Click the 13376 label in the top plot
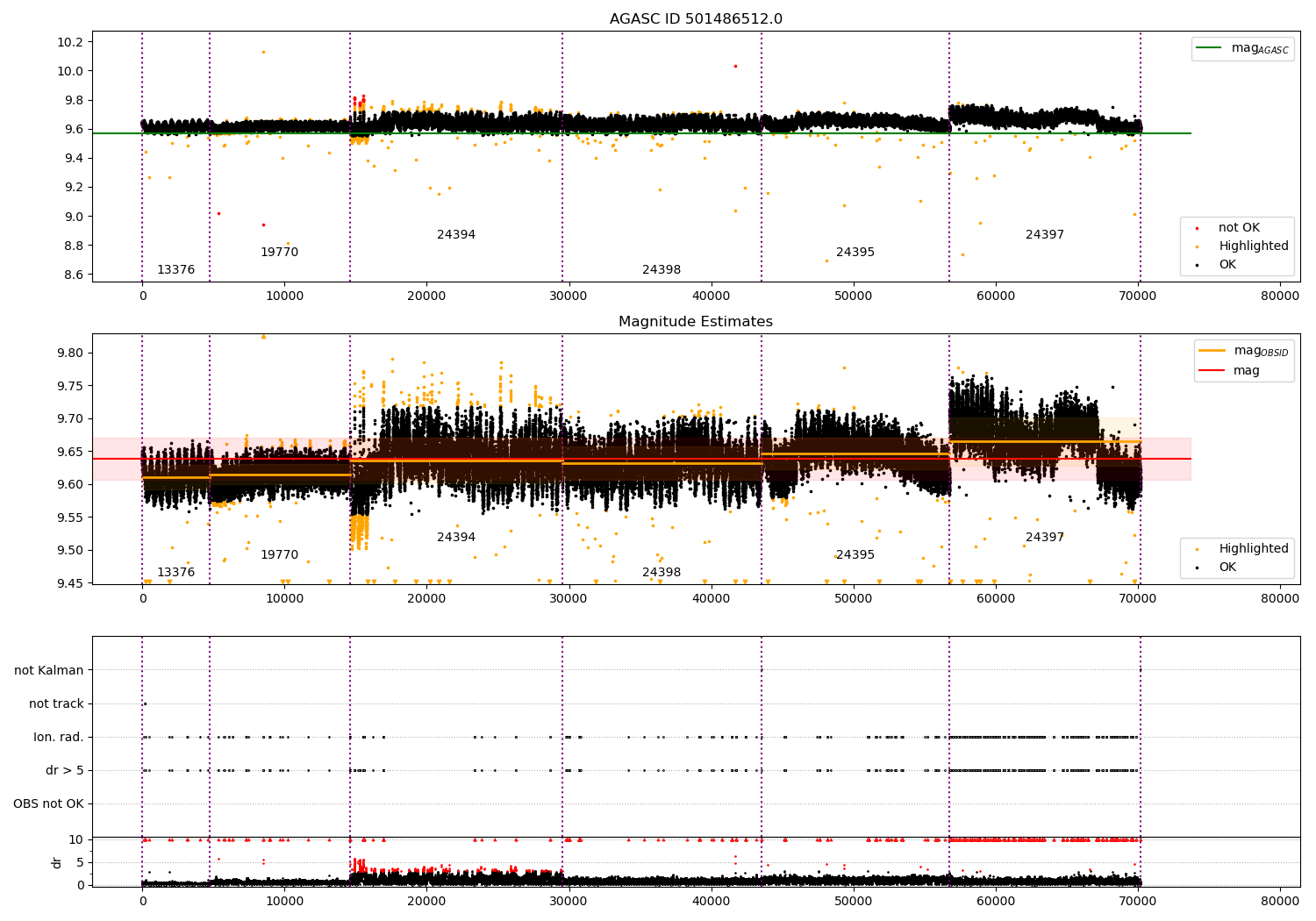The width and height of the screenshot is (1316, 921). pyautogui.click(x=175, y=270)
